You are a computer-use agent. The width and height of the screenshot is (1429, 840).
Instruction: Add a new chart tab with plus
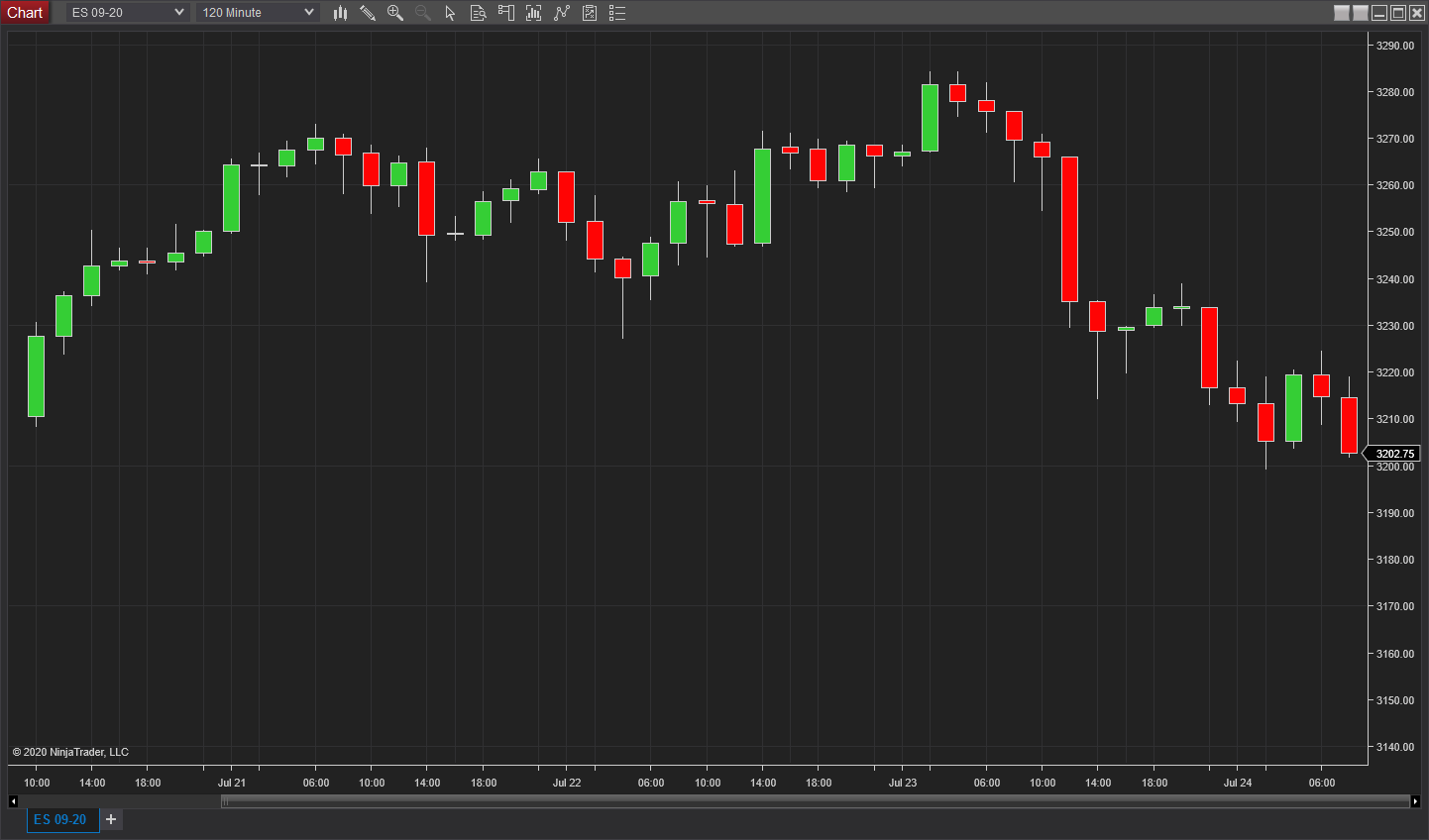111,819
